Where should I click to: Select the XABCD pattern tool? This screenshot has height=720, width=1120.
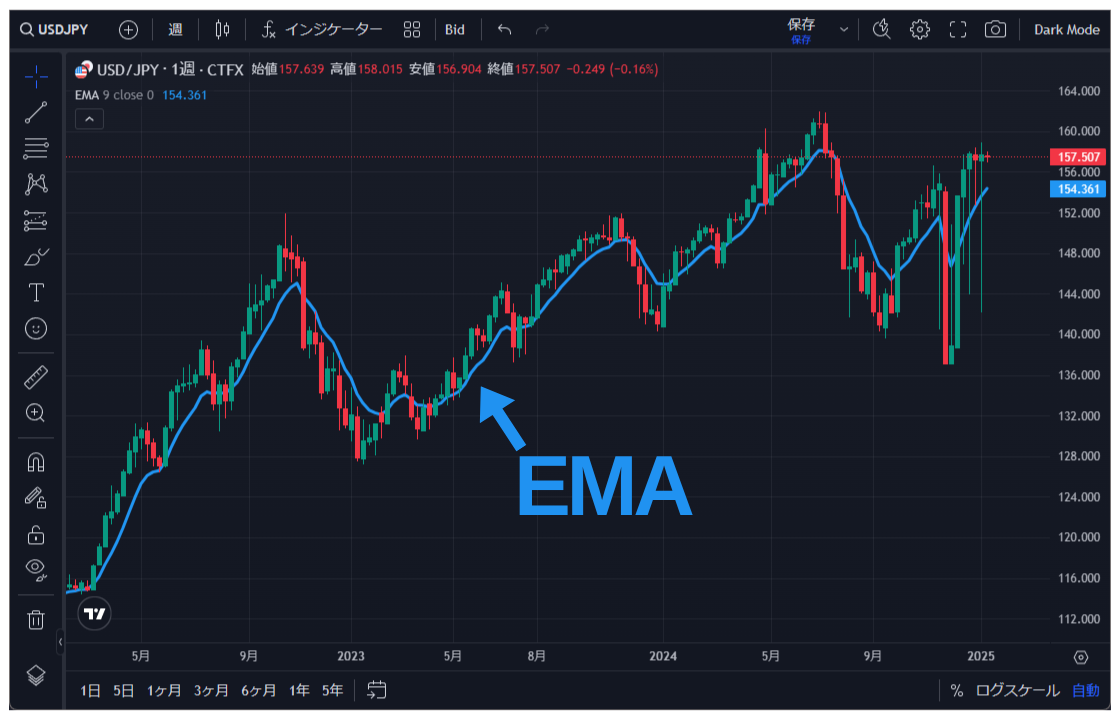(x=36, y=184)
